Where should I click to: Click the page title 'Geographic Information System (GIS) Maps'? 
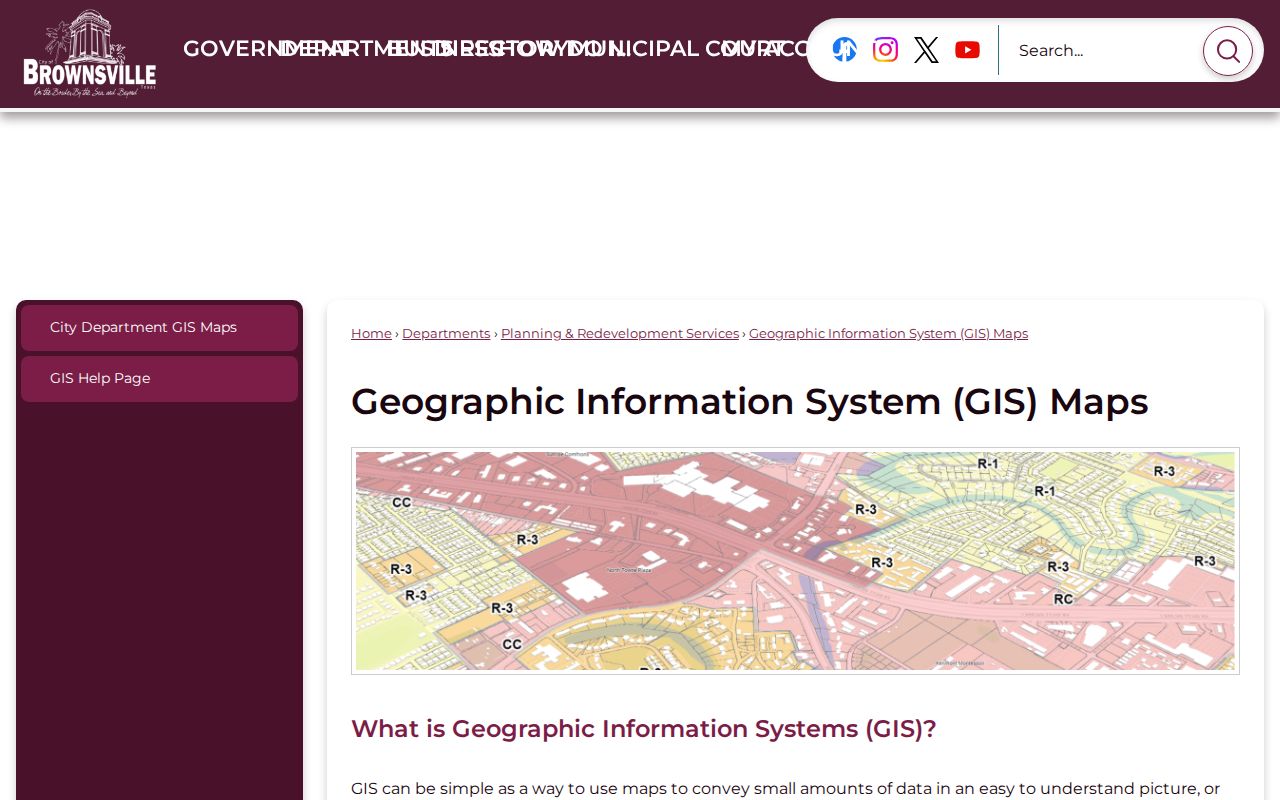pos(749,402)
